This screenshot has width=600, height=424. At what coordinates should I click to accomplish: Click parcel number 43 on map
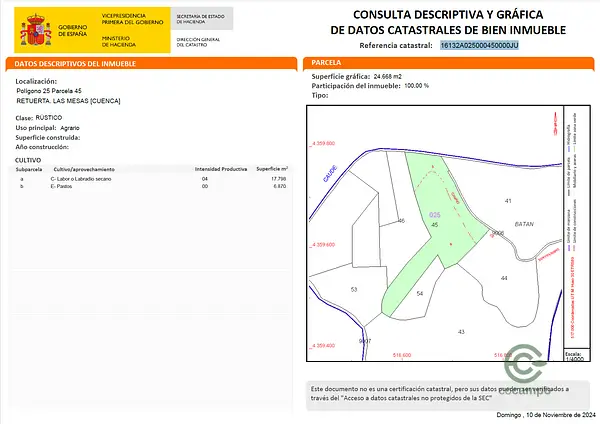coord(461,331)
